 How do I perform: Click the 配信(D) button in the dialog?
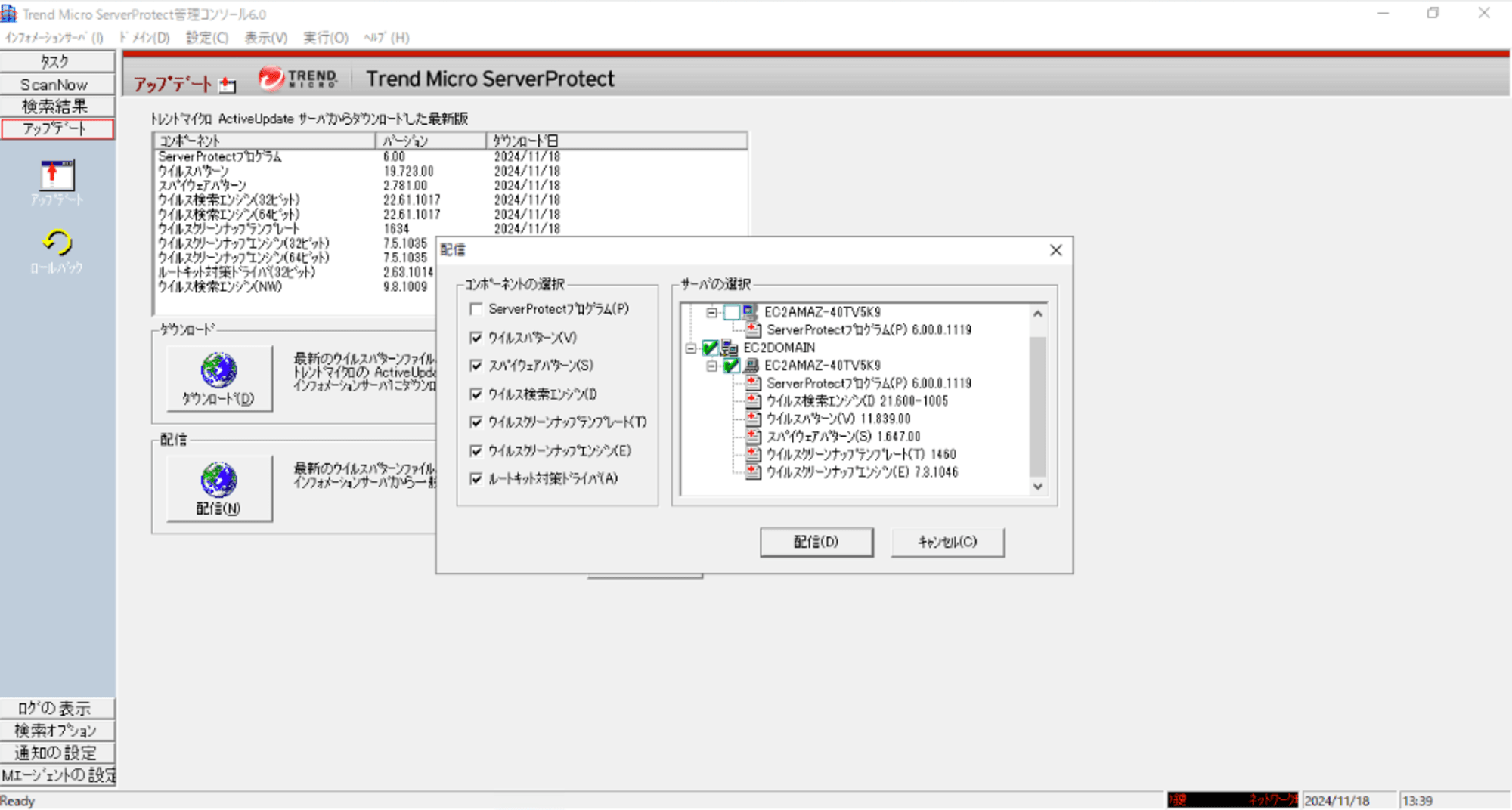pyautogui.click(x=816, y=542)
